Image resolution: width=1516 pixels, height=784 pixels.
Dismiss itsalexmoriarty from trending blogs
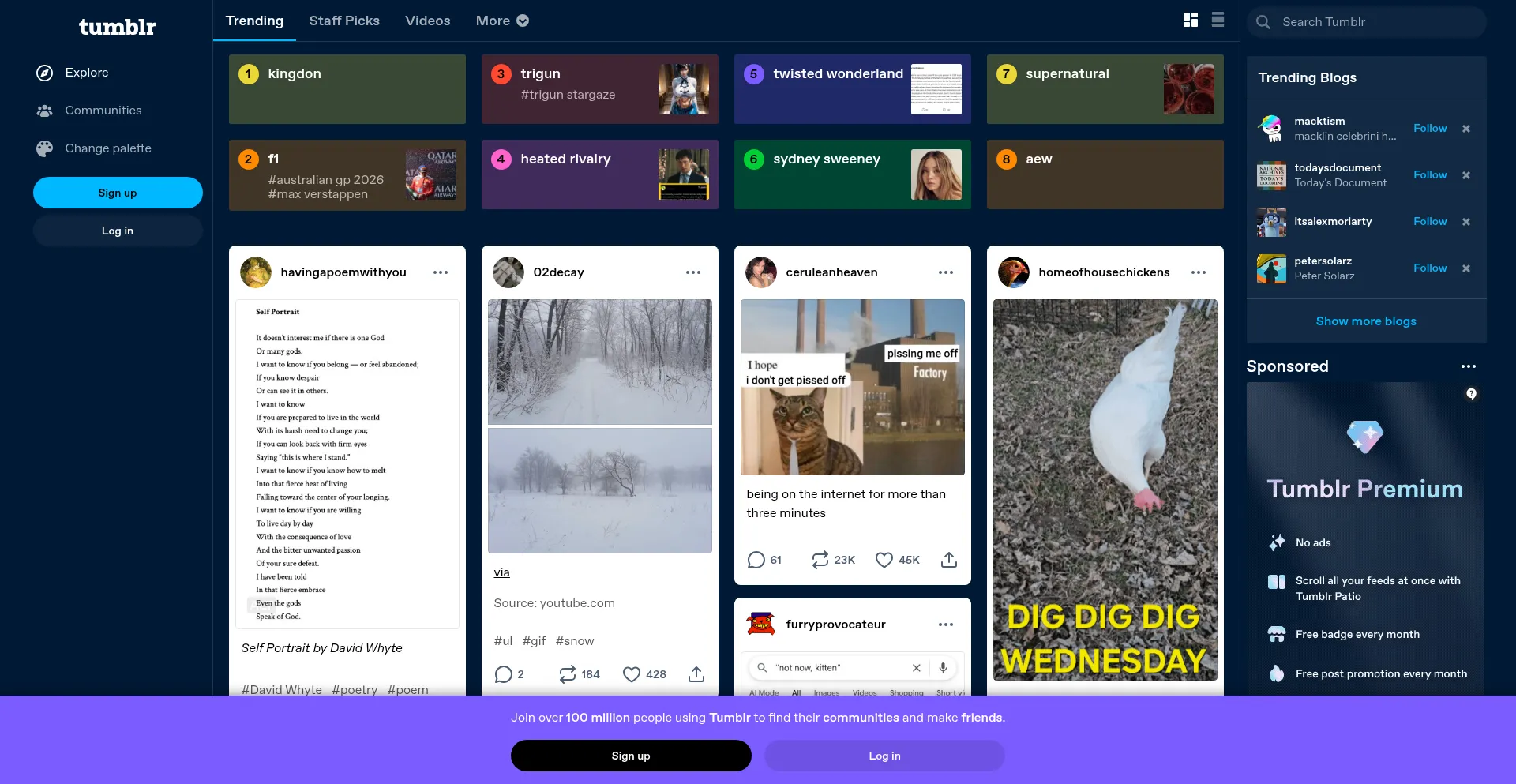pyautogui.click(x=1466, y=222)
